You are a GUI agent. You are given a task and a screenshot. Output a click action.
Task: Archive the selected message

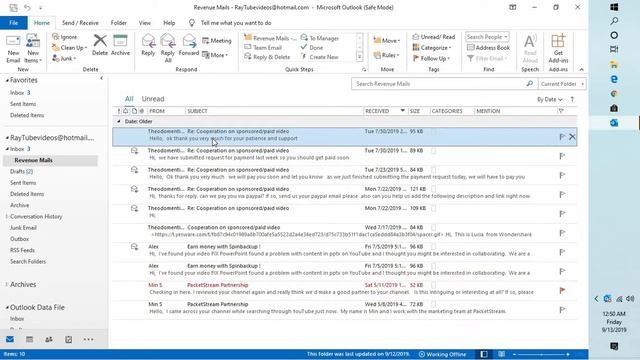(120, 45)
